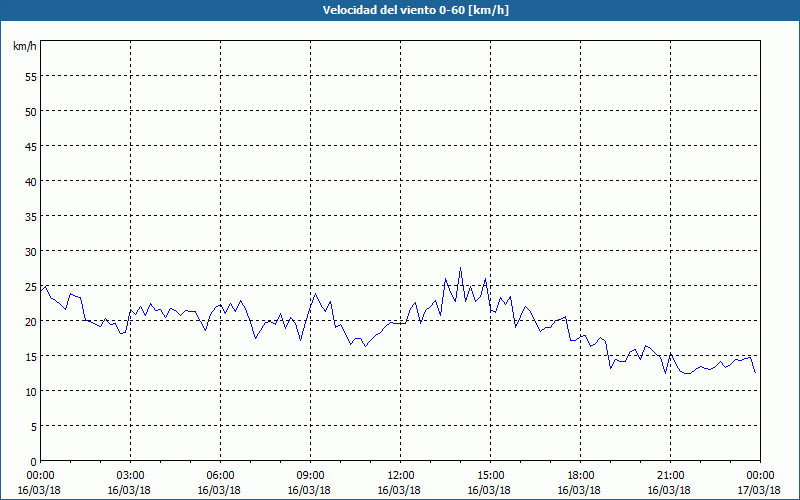800x500 pixels.
Task: Click the chart title 'Velocidad del viento 0-60 [km/h]'
Action: pyautogui.click(x=415, y=10)
